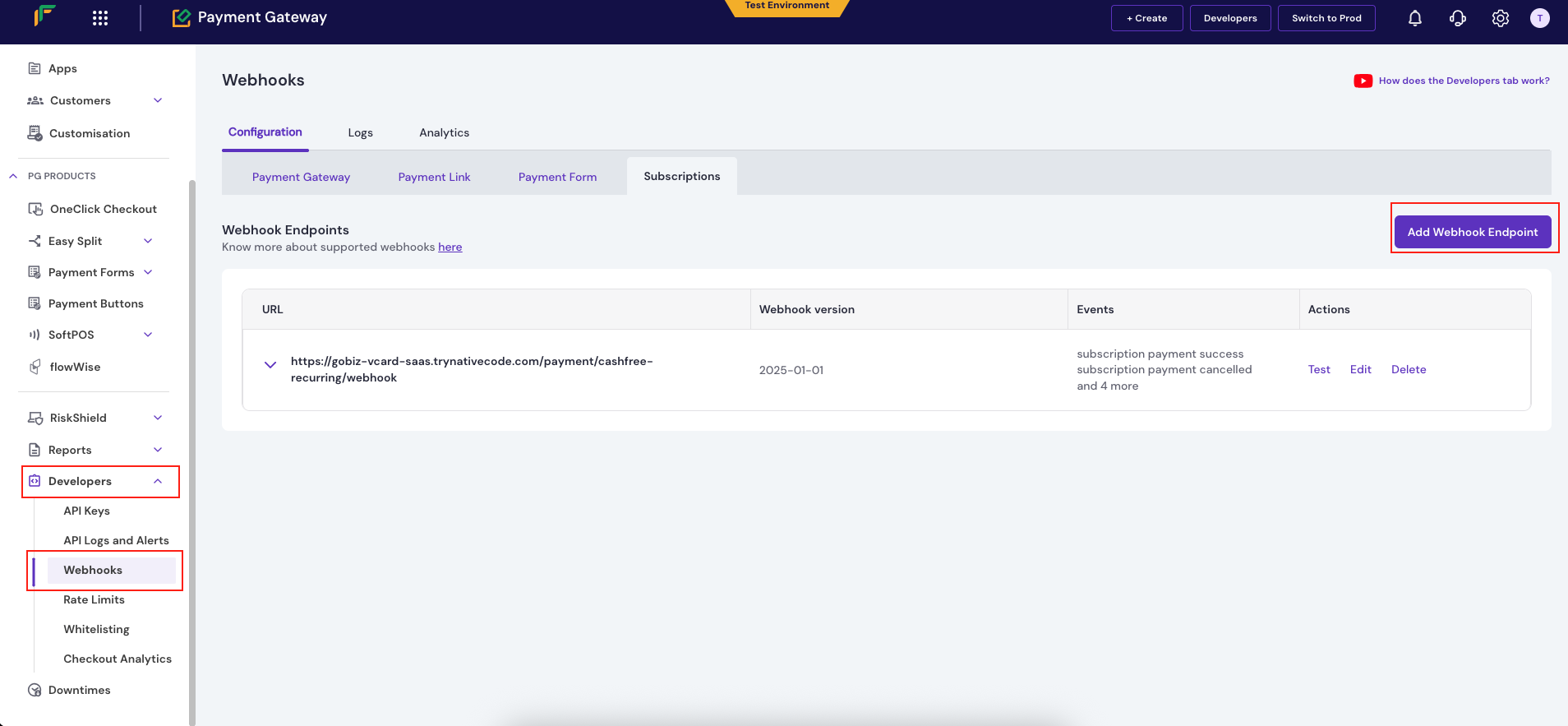Click the Reports document icon
This screenshot has height=726, width=1568.
tap(35, 450)
